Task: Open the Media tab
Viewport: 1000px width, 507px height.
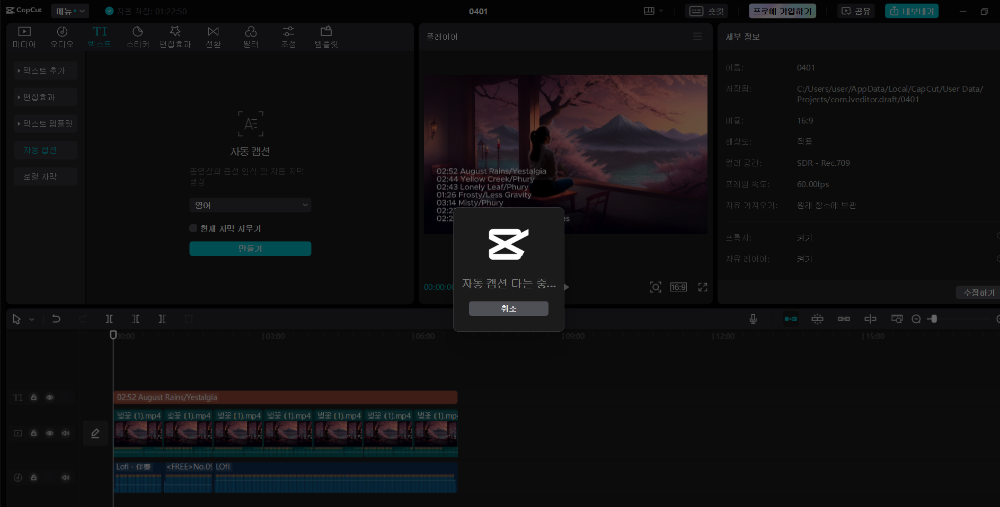Action: (x=24, y=37)
